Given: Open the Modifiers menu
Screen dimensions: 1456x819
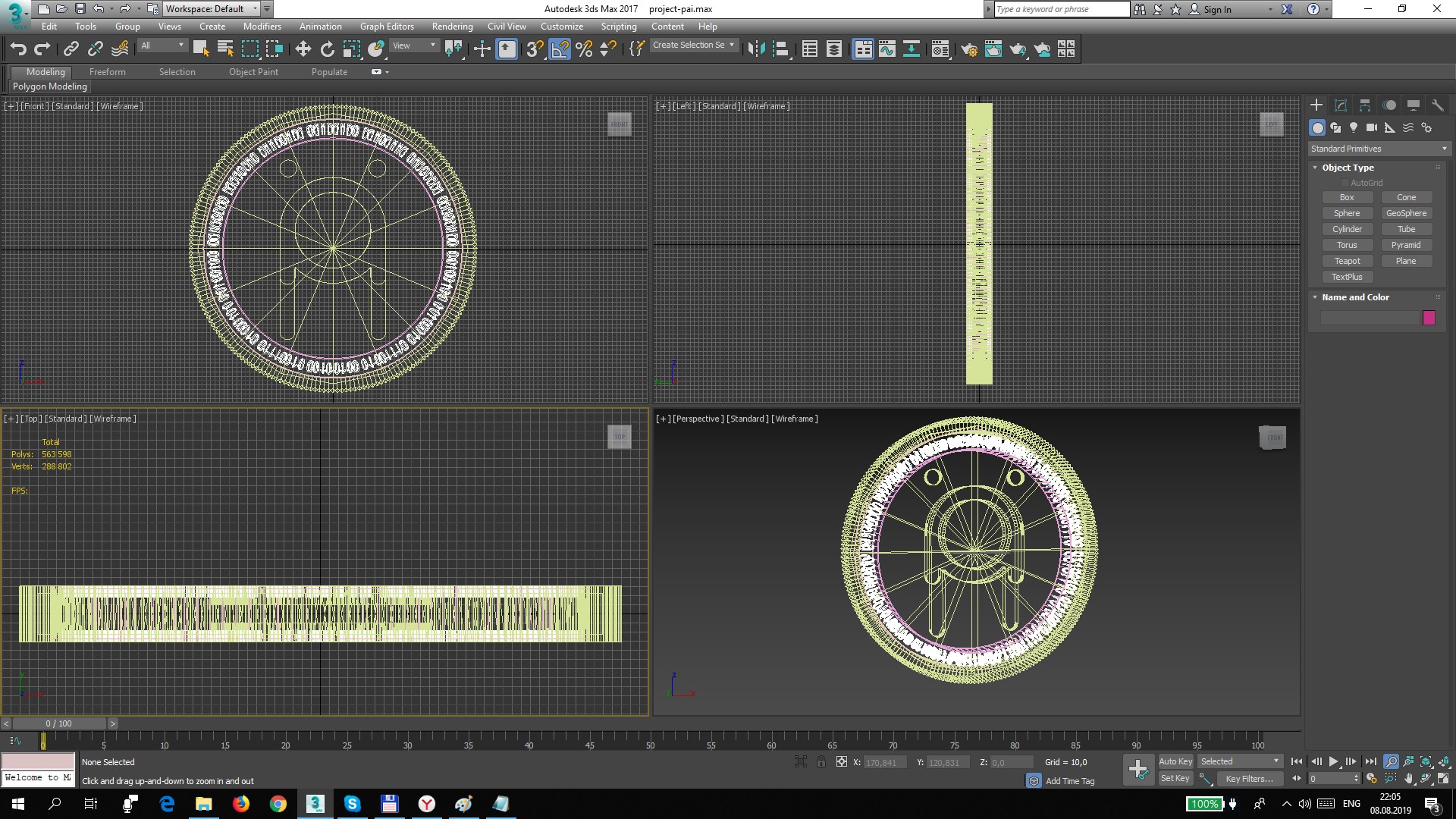Looking at the screenshot, I should click(262, 26).
